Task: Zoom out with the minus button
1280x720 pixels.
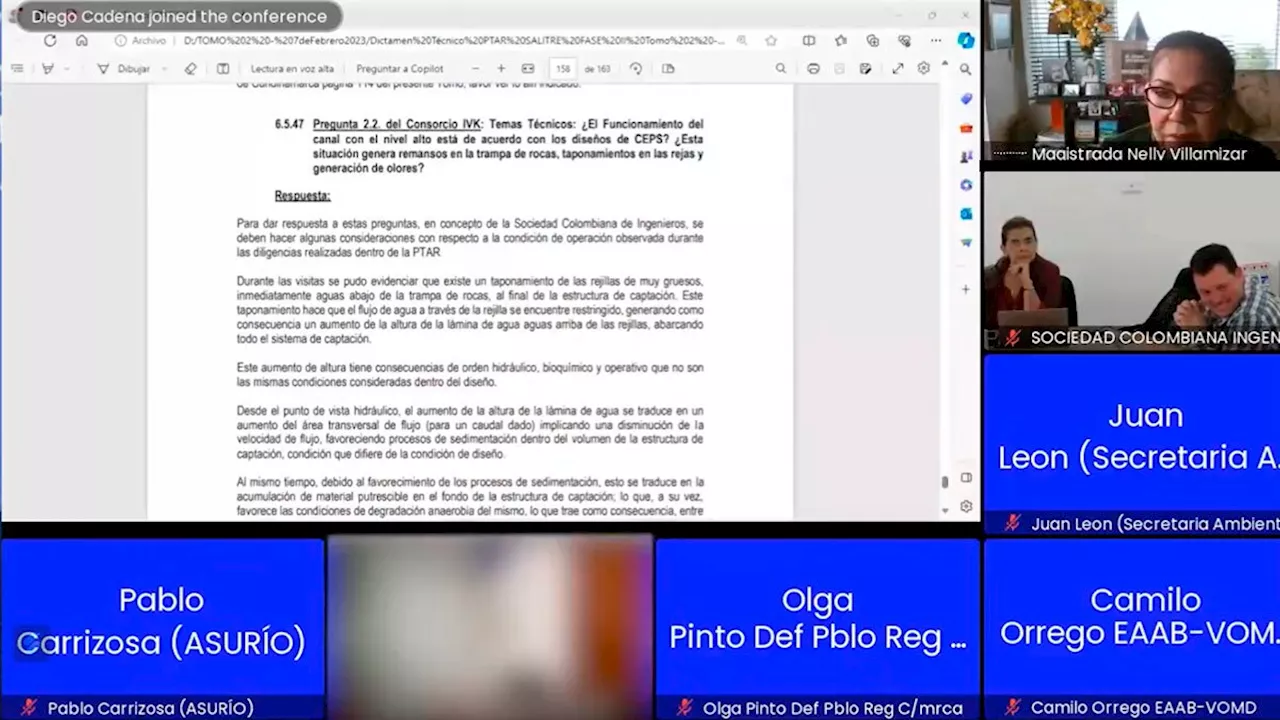Action: [x=474, y=69]
